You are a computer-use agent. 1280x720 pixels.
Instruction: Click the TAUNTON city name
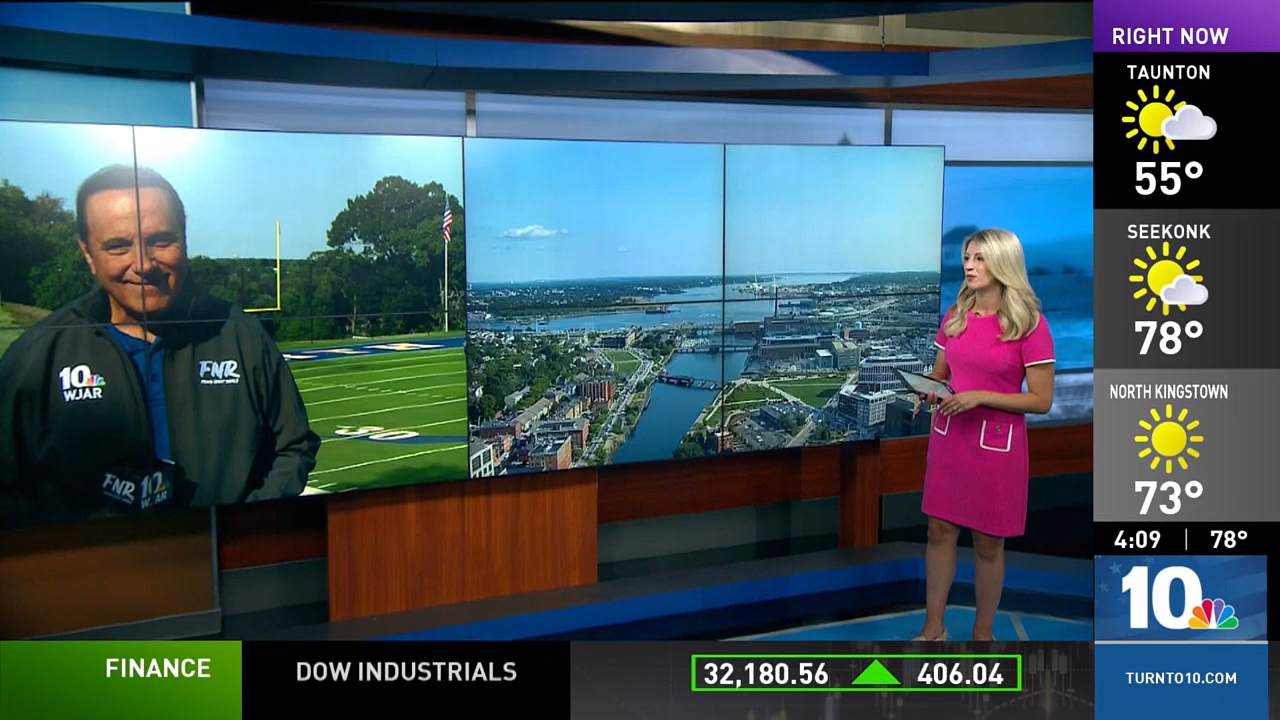pyautogui.click(x=1168, y=72)
